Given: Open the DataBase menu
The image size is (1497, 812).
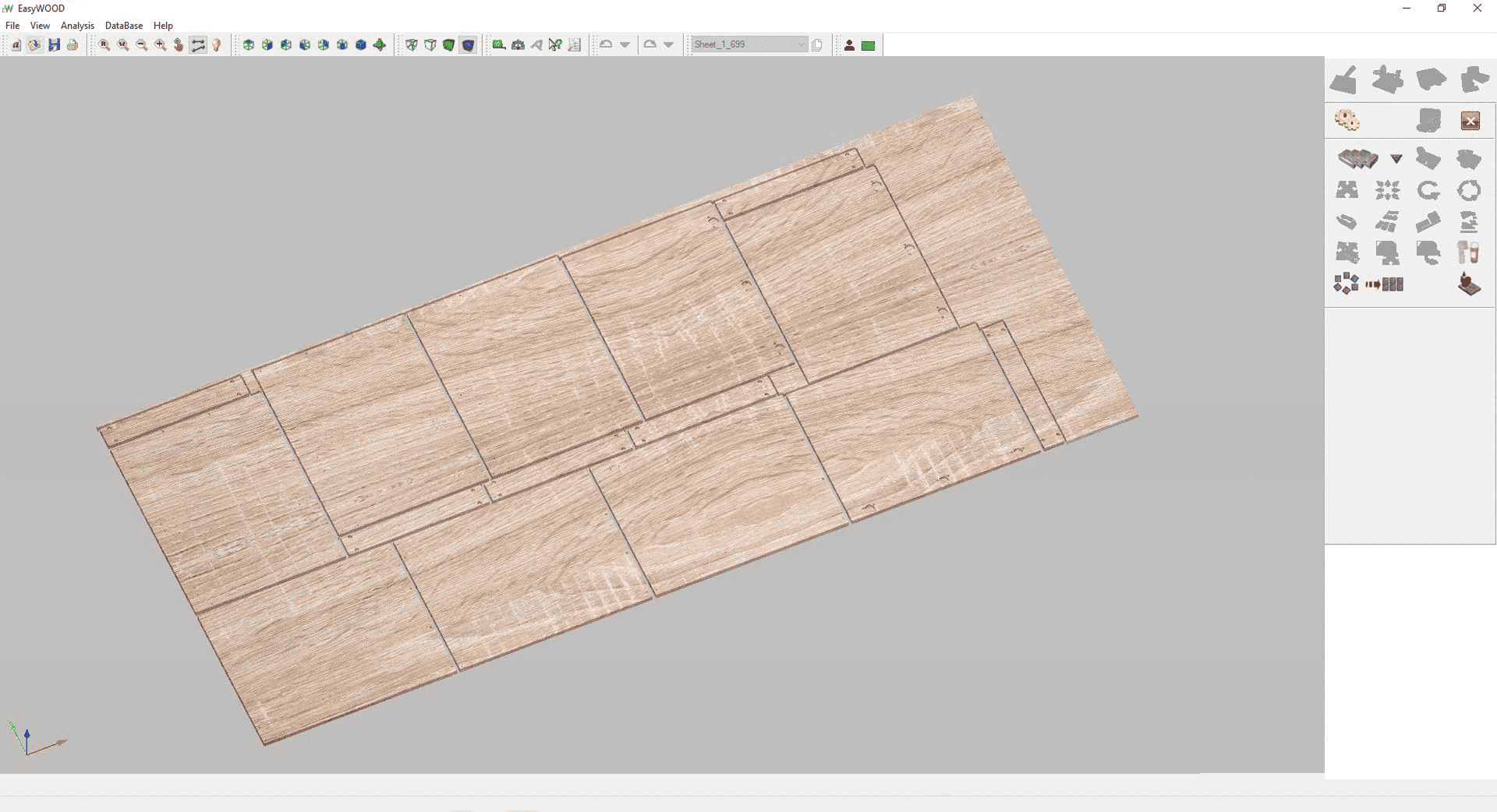Looking at the screenshot, I should (x=124, y=26).
